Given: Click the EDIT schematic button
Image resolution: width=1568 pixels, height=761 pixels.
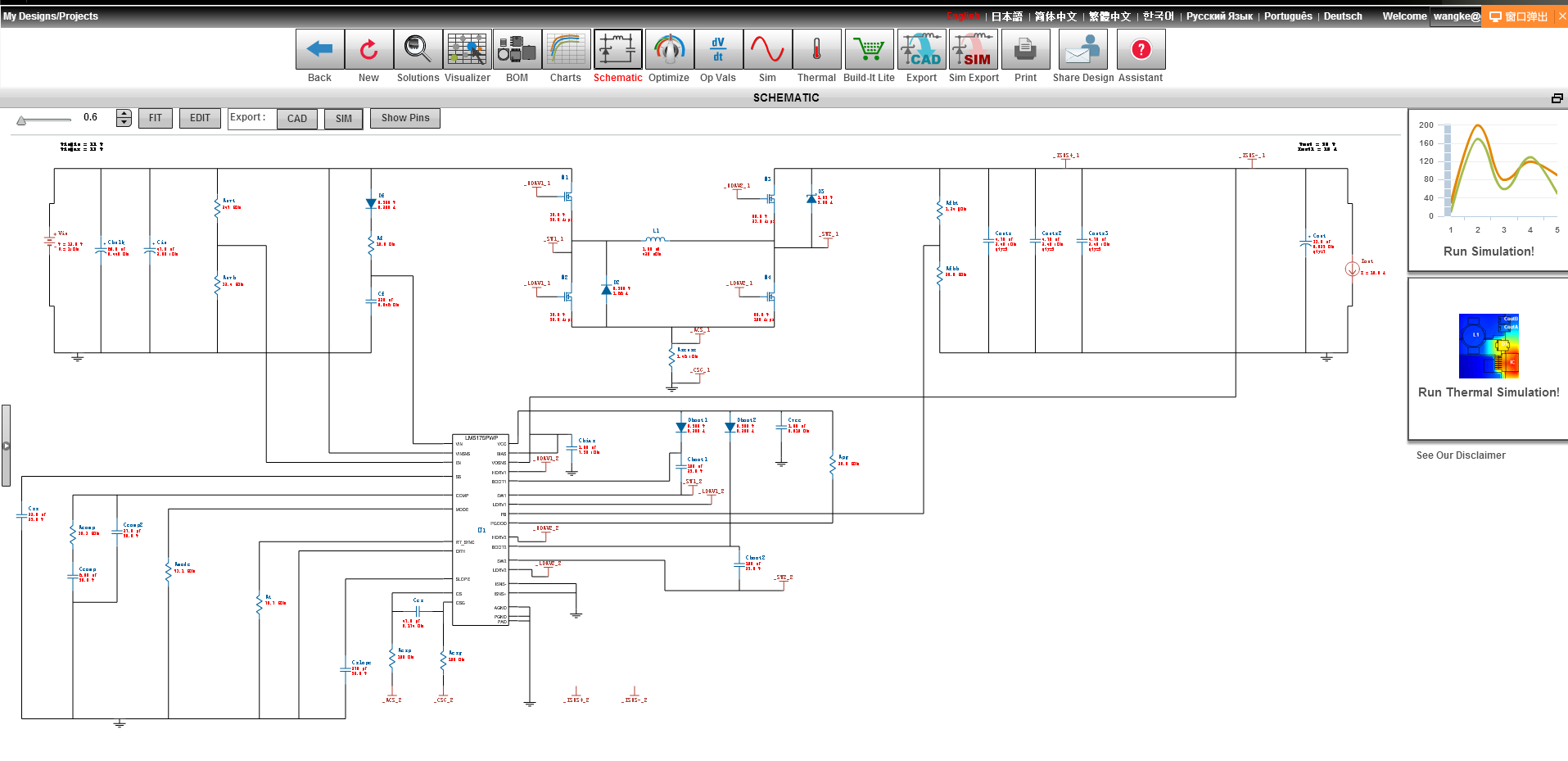Looking at the screenshot, I should click(x=200, y=118).
